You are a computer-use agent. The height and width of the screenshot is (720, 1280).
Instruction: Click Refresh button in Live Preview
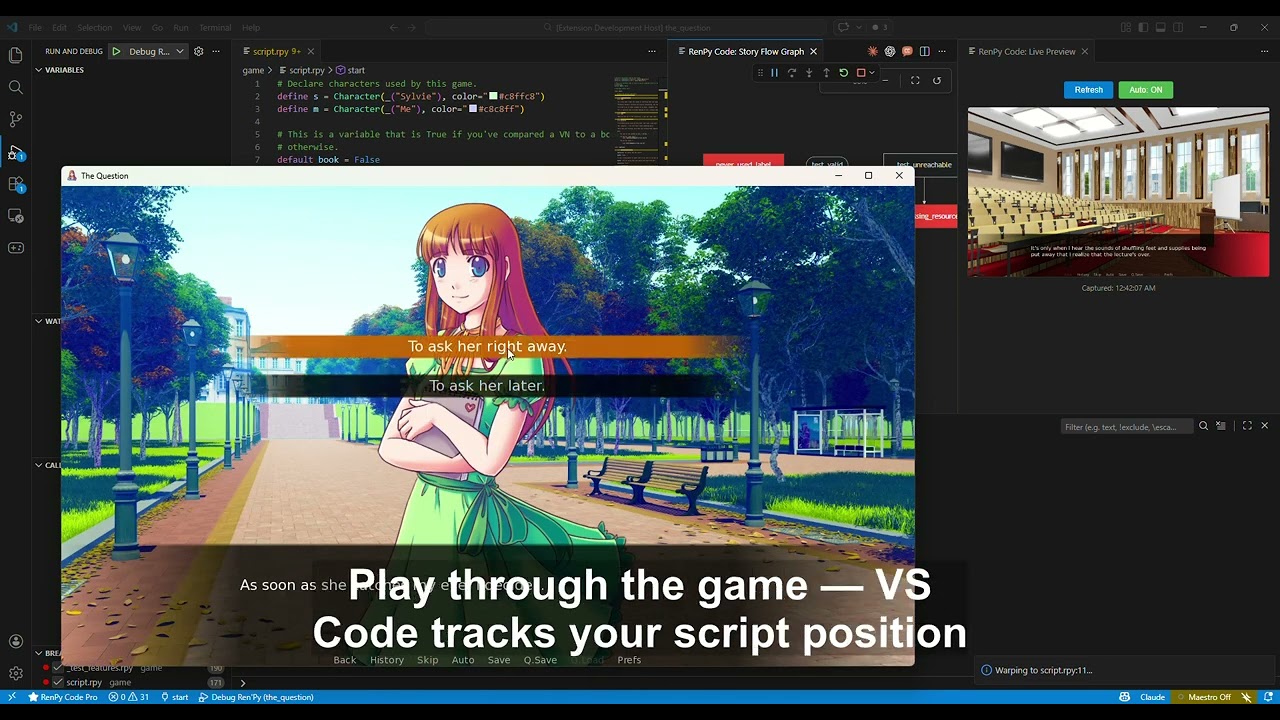(x=1088, y=90)
